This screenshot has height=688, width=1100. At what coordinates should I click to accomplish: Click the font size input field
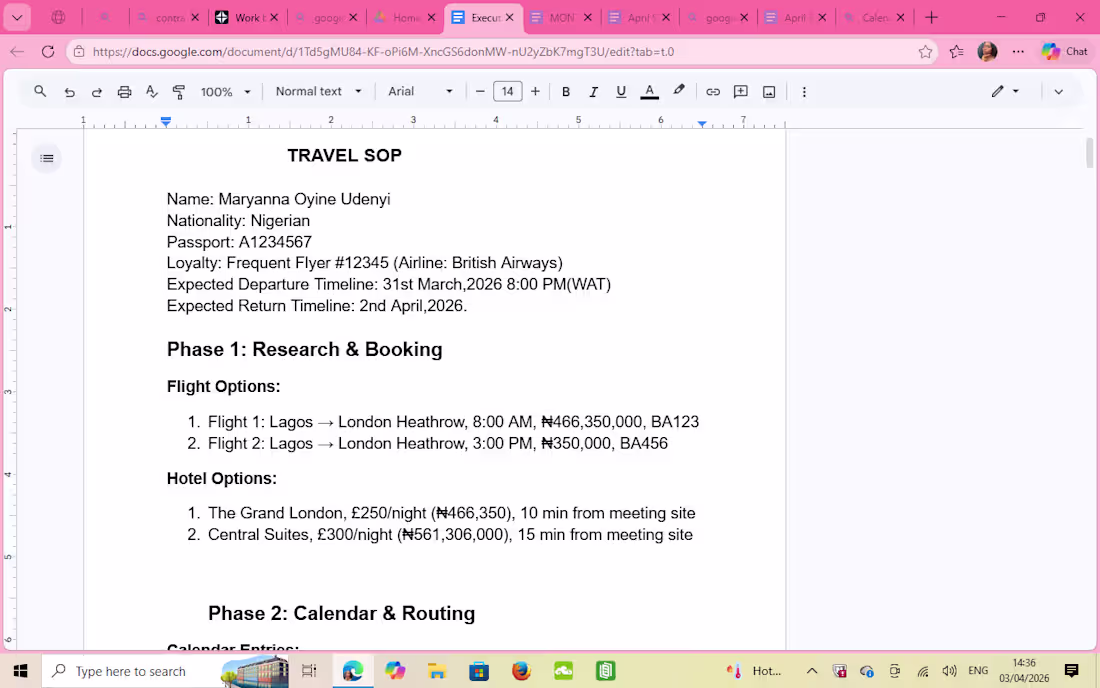coord(507,91)
